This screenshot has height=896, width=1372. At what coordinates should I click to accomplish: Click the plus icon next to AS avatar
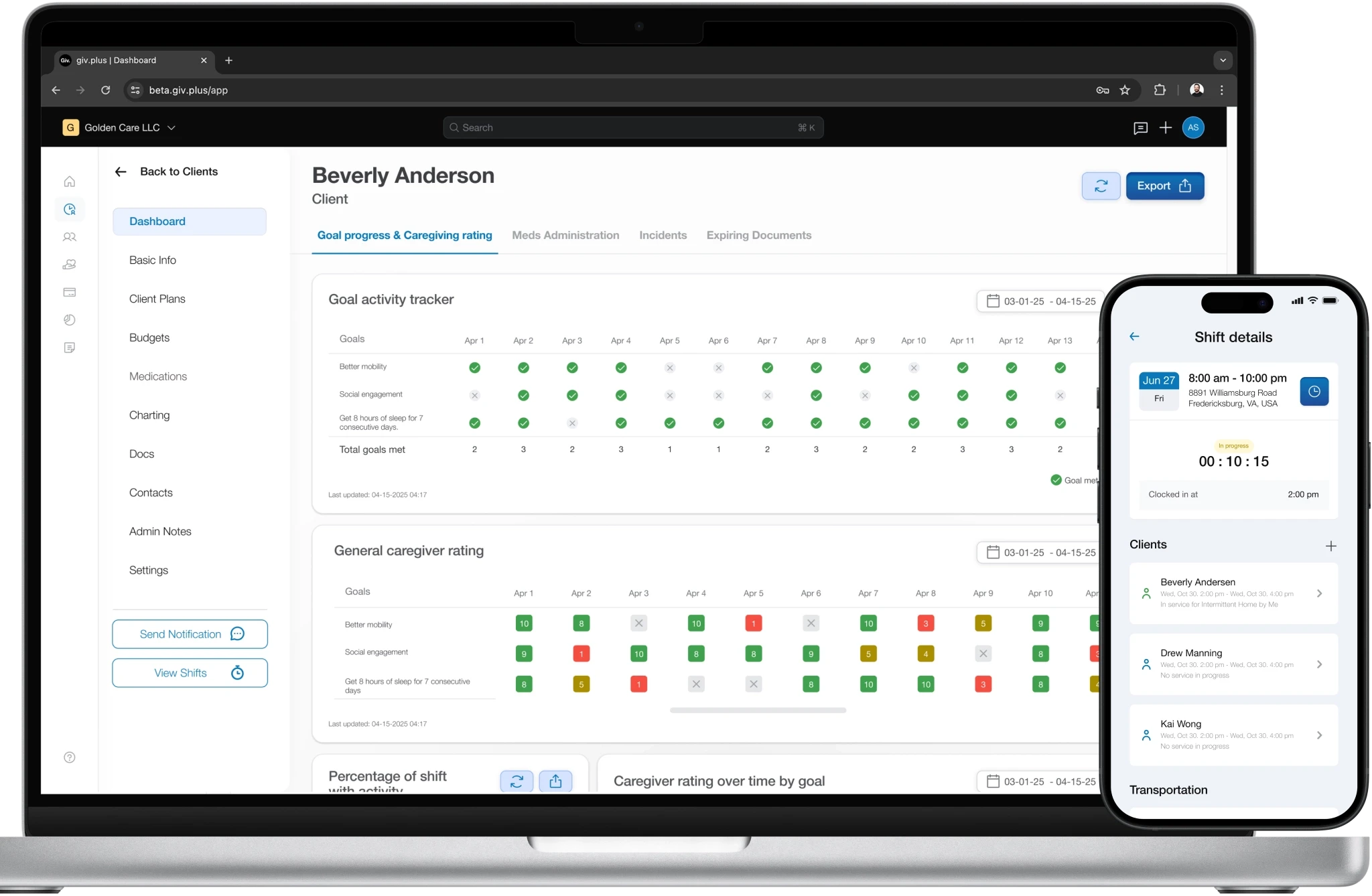[1166, 128]
